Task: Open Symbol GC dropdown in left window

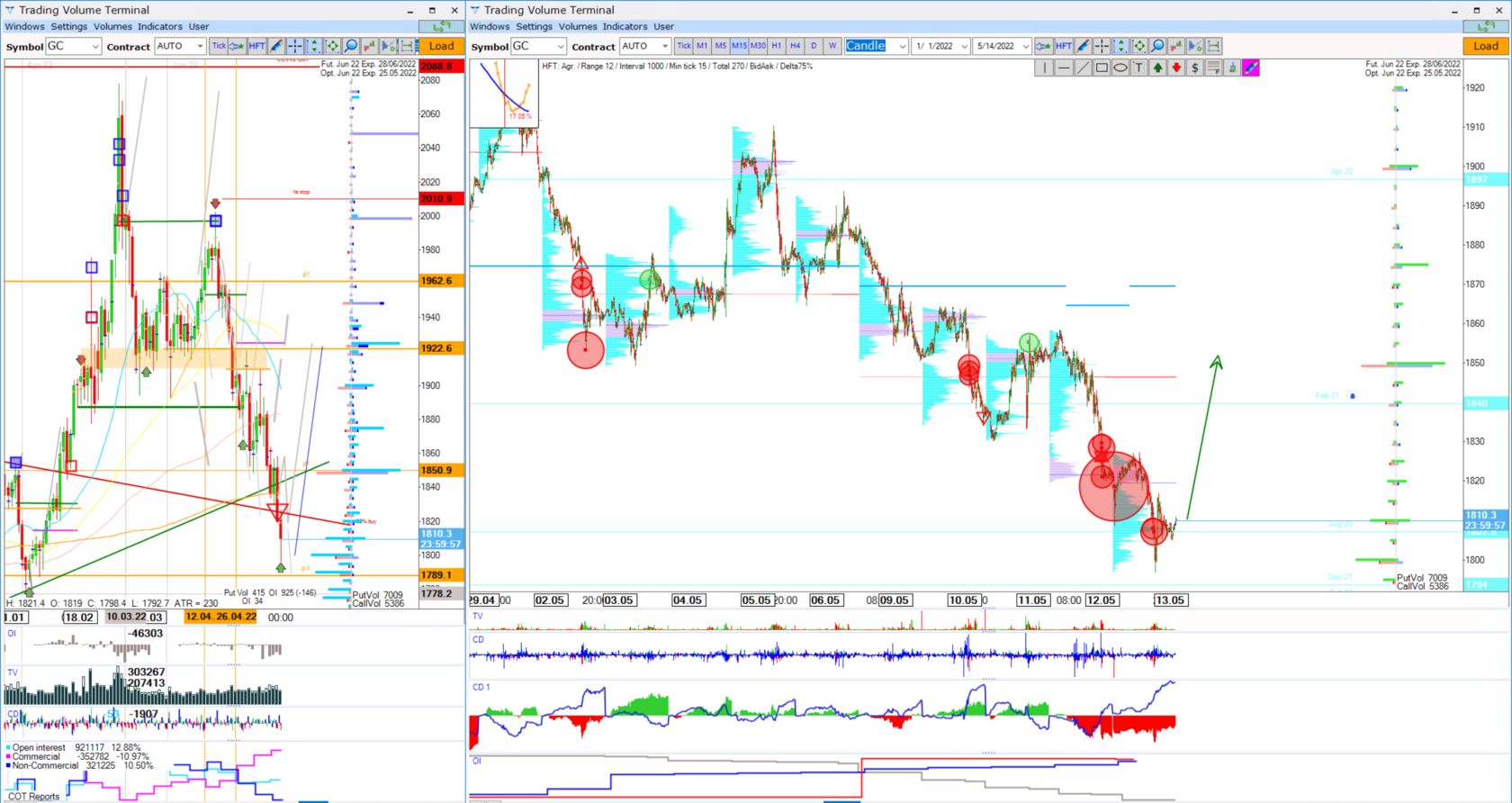Action: [x=73, y=46]
